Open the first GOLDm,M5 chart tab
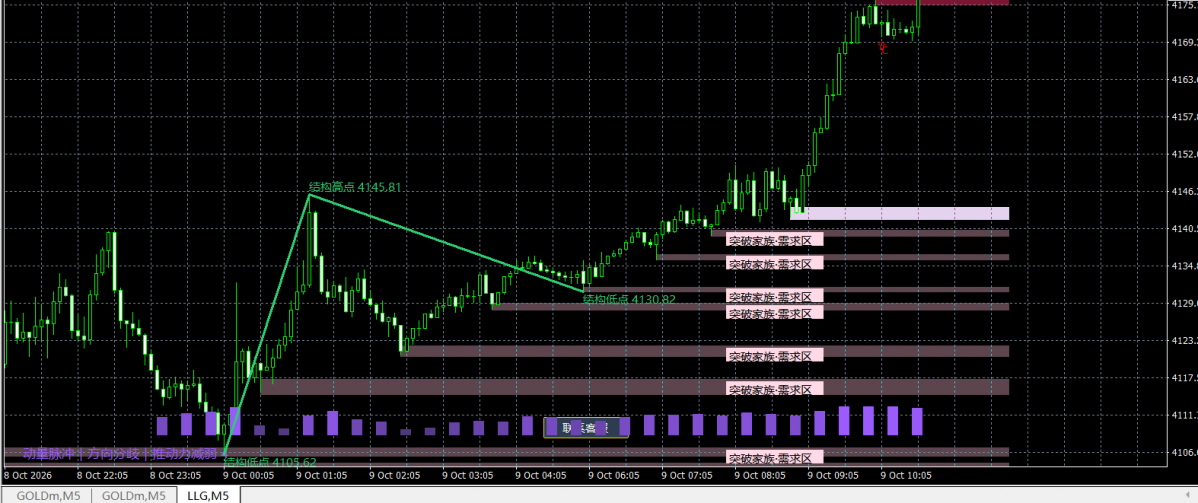Screen dimensions: 1198x503 [47, 496]
